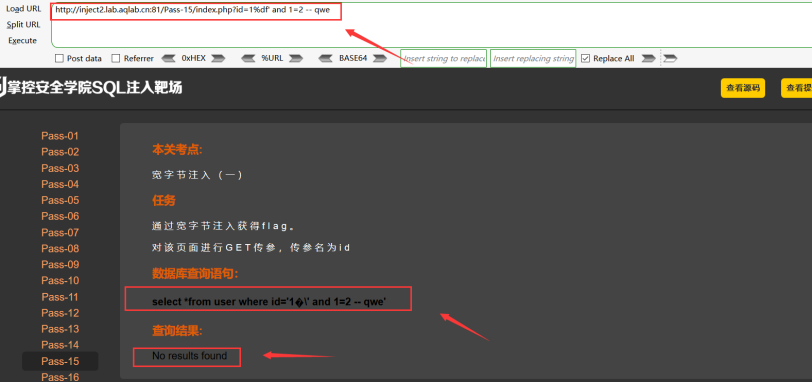Click the yellow 查看源码 button
Screen dimensions: 812x382
[x=743, y=88]
